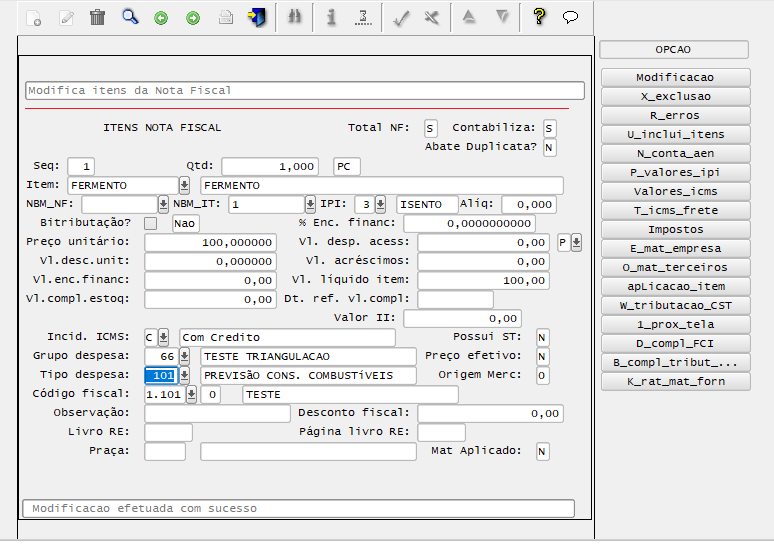Open the Incid. ICMS lookup arrow

click(x=163, y=338)
